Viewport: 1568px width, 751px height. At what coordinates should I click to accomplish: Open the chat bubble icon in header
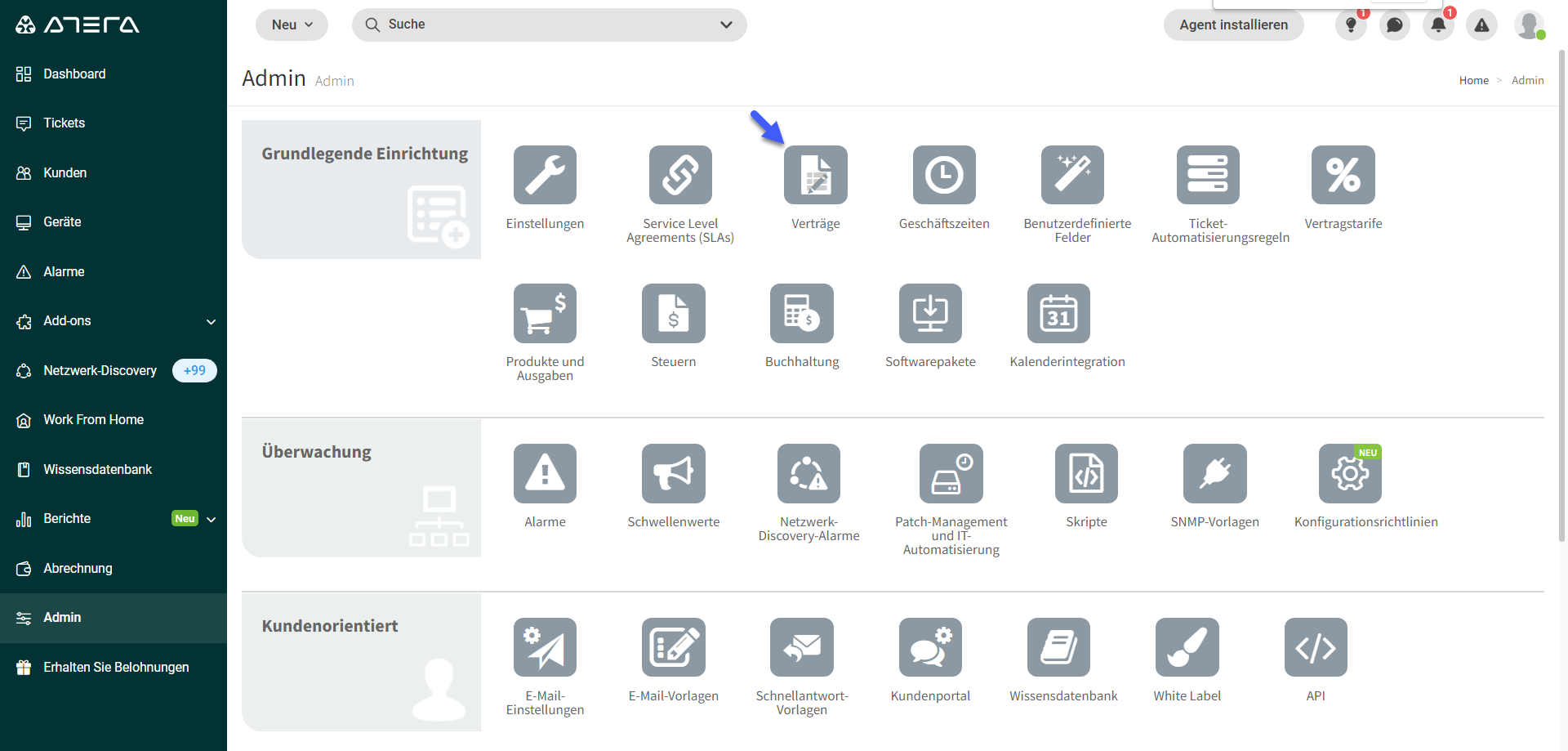coord(1395,25)
